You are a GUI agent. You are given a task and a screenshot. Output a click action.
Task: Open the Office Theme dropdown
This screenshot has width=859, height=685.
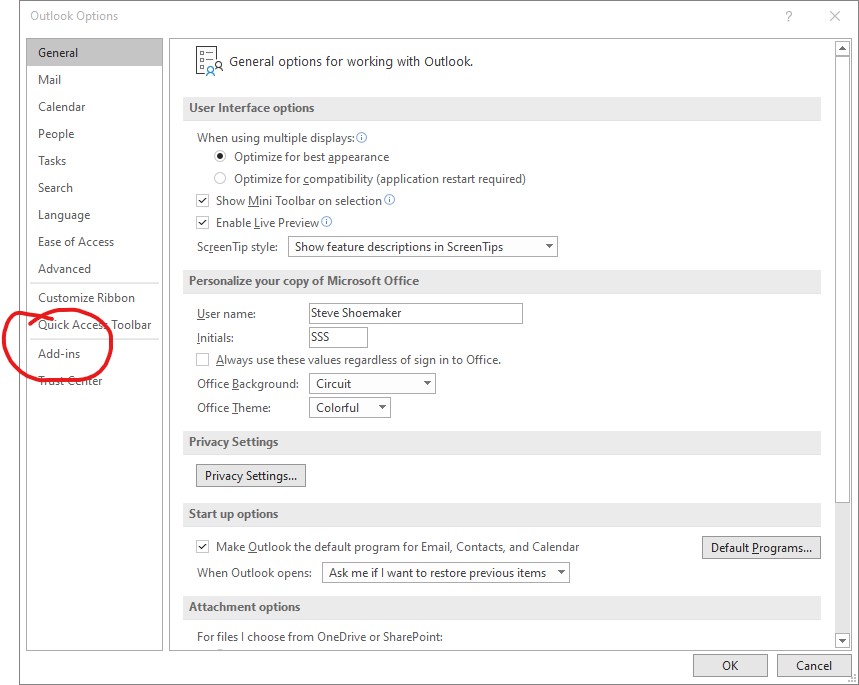350,408
